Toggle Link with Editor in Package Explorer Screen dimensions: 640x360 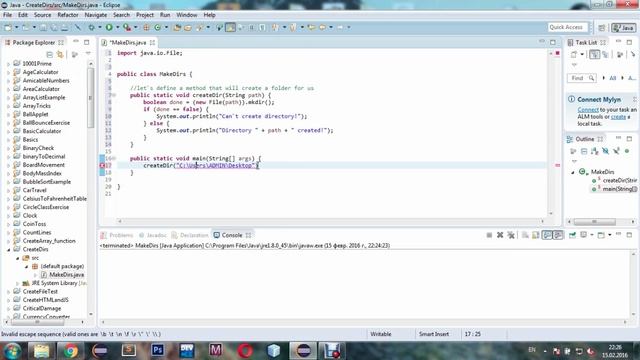point(60,54)
